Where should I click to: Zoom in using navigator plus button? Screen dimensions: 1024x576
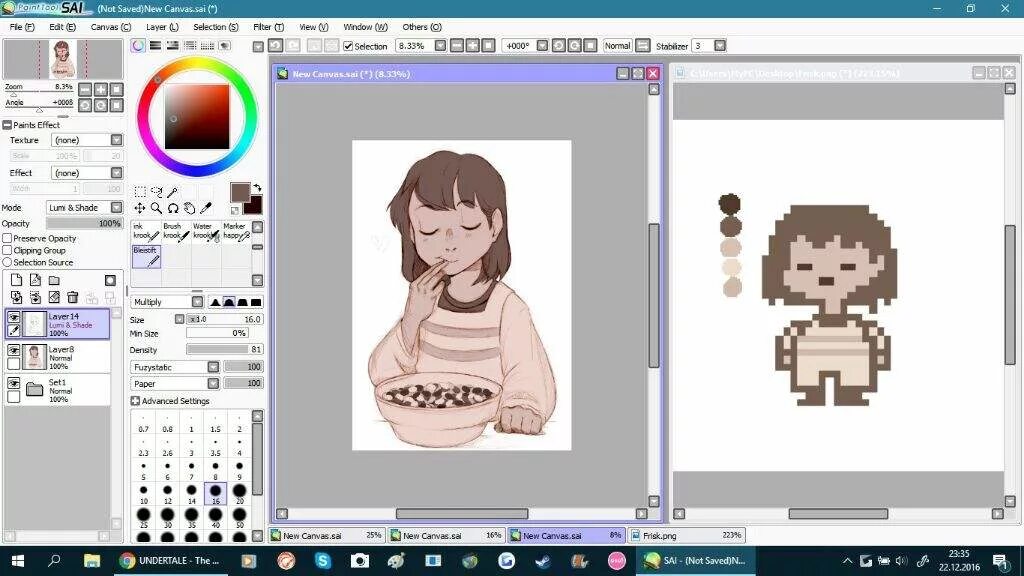[101, 89]
